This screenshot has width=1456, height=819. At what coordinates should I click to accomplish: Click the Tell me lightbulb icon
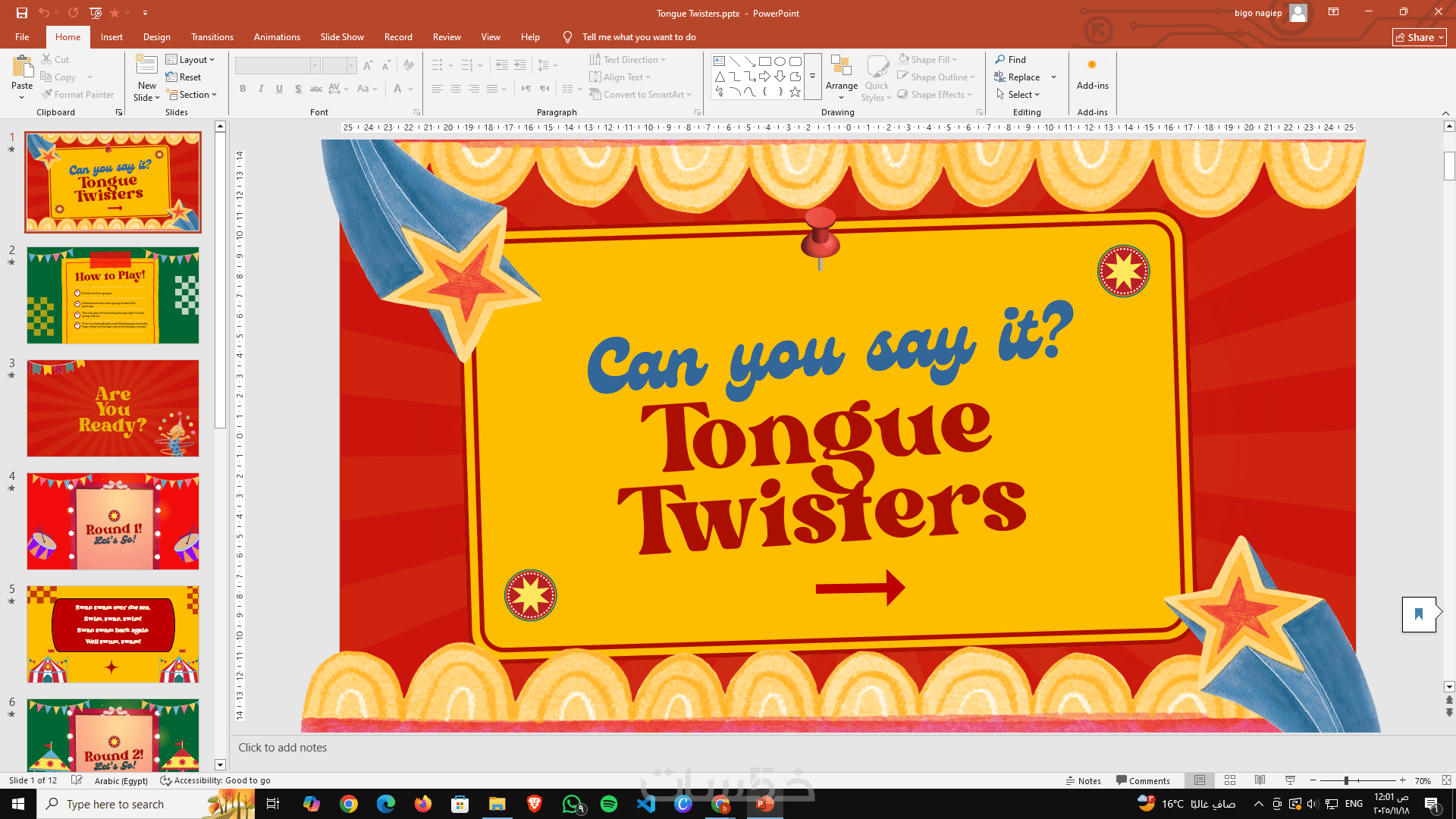[x=567, y=37]
